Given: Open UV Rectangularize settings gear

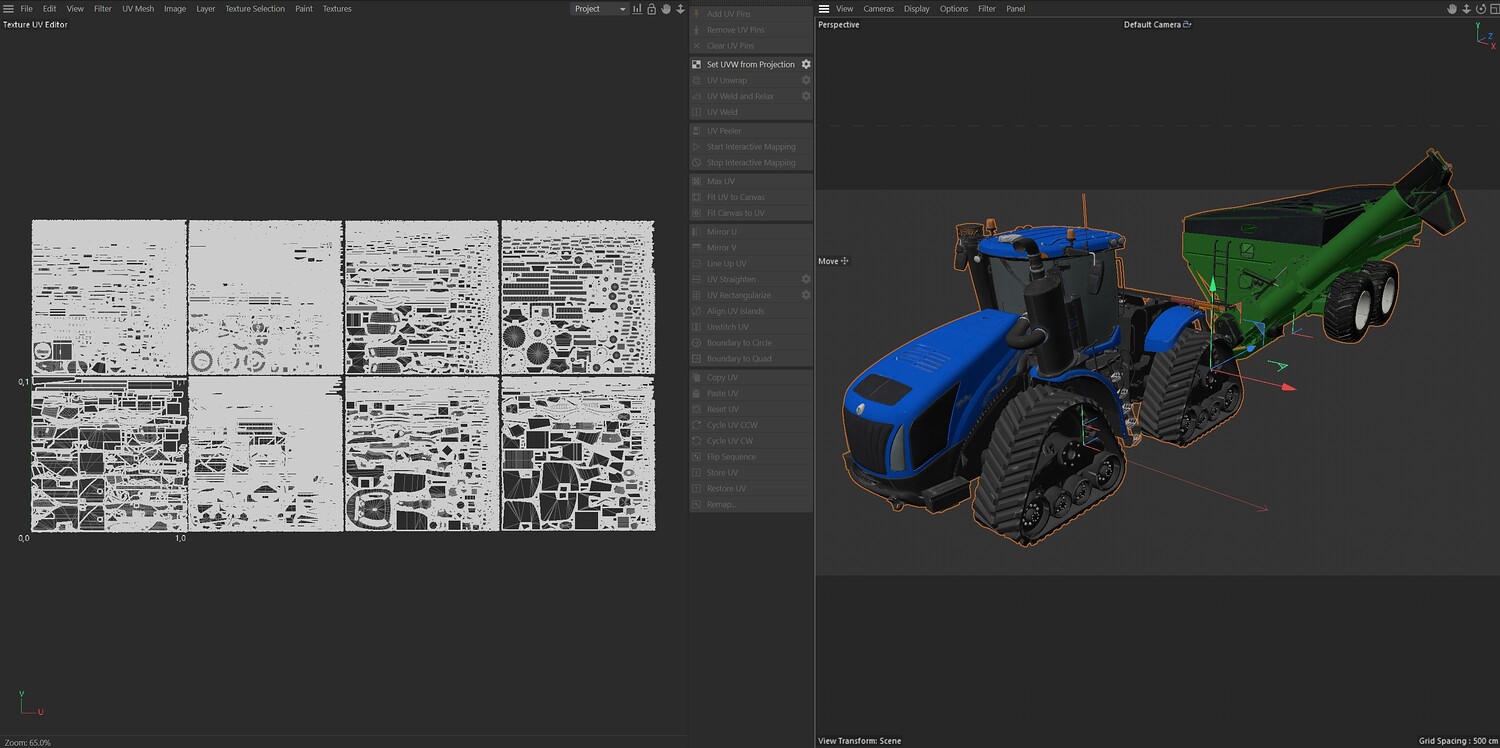Looking at the screenshot, I should (806, 295).
